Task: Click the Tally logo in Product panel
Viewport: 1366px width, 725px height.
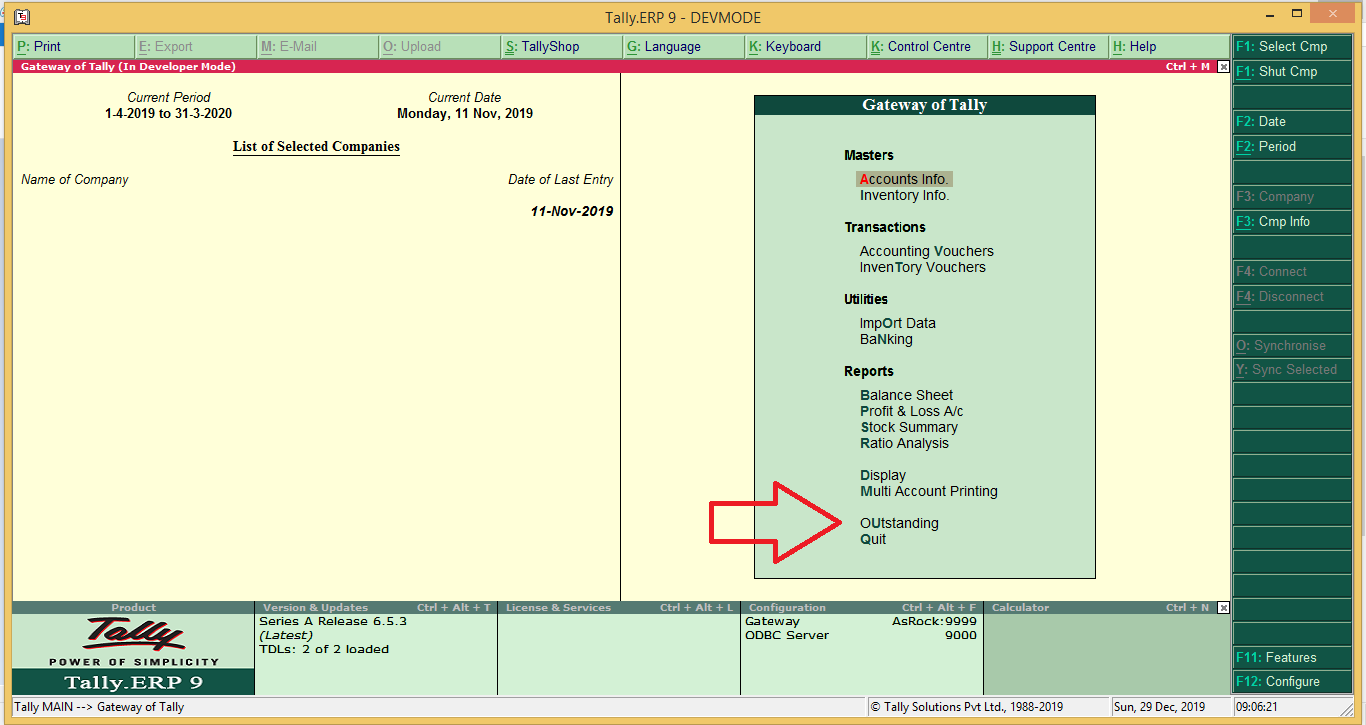Action: 134,634
